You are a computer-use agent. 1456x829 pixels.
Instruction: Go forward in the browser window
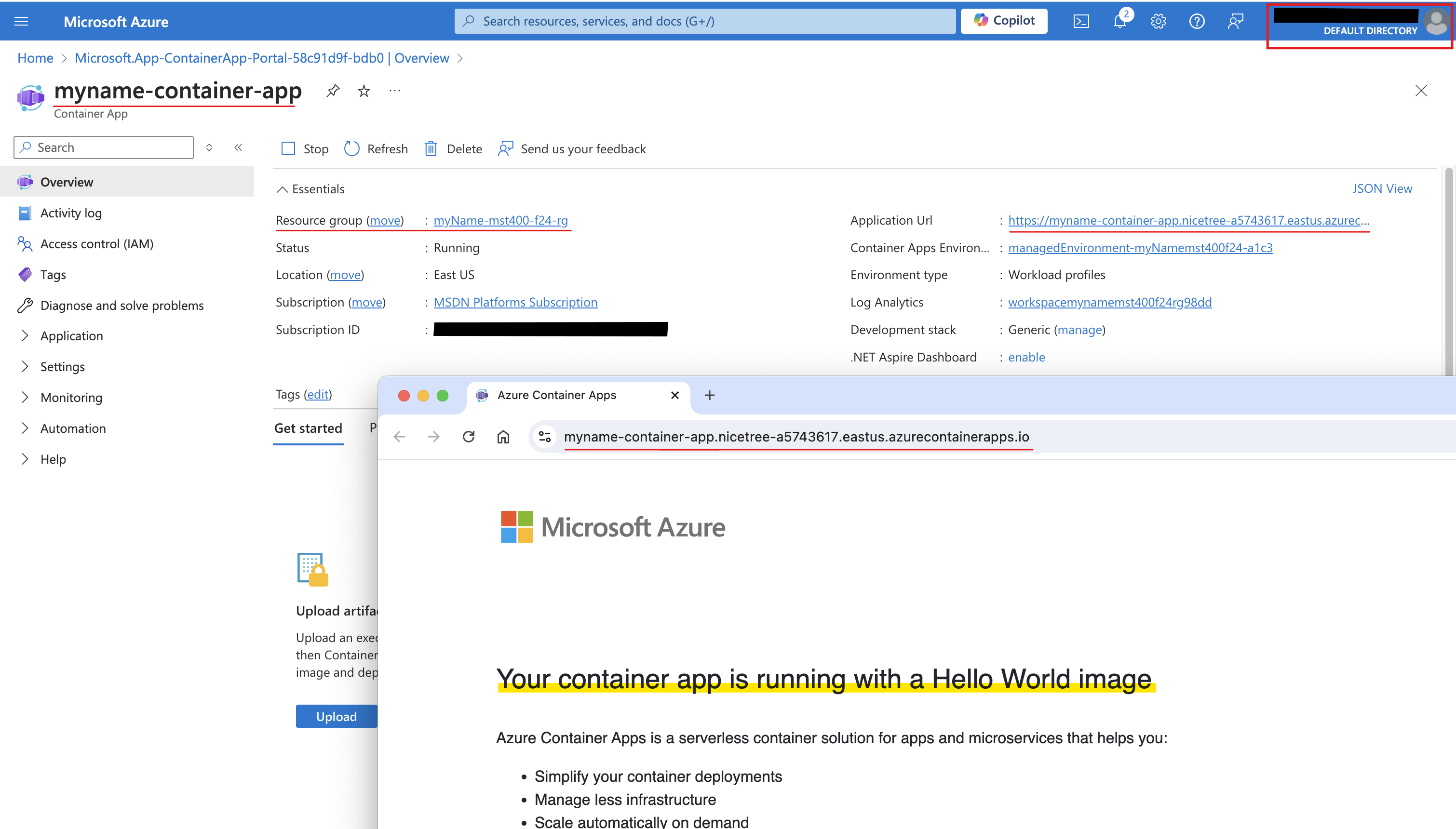pos(434,437)
